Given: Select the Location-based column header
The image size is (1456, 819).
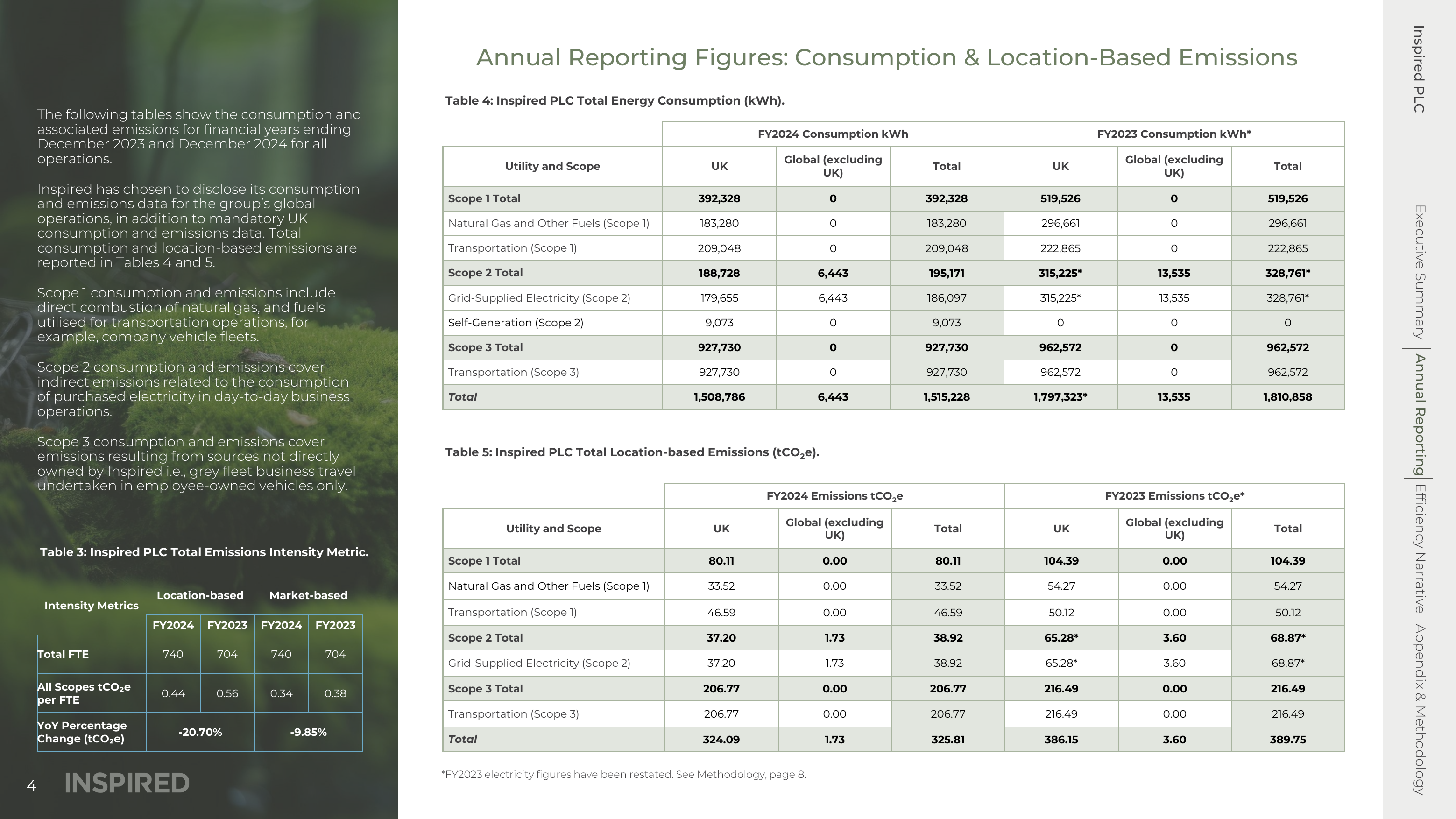Looking at the screenshot, I should (200, 595).
